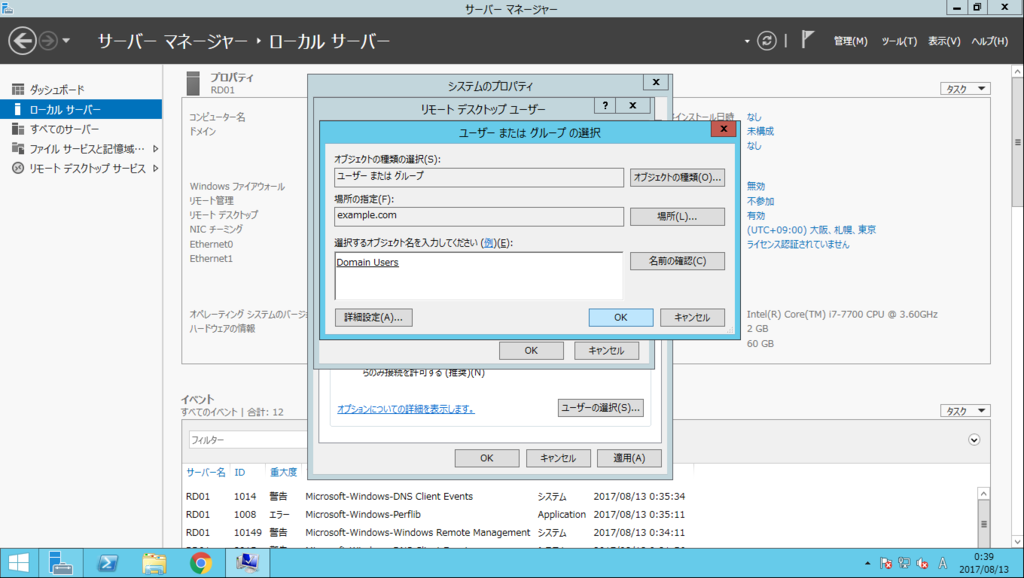Screen dimensions: 1024x578
Task: Click OK in システムのプロパティ dialog
Action: pyautogui.click(x=487, y=458)
